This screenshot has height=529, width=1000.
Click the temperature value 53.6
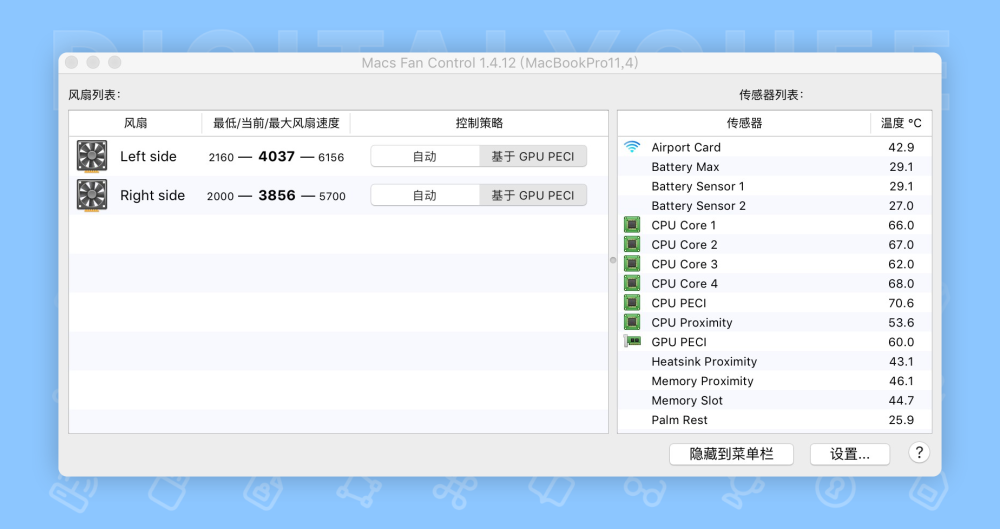[901, 322]
